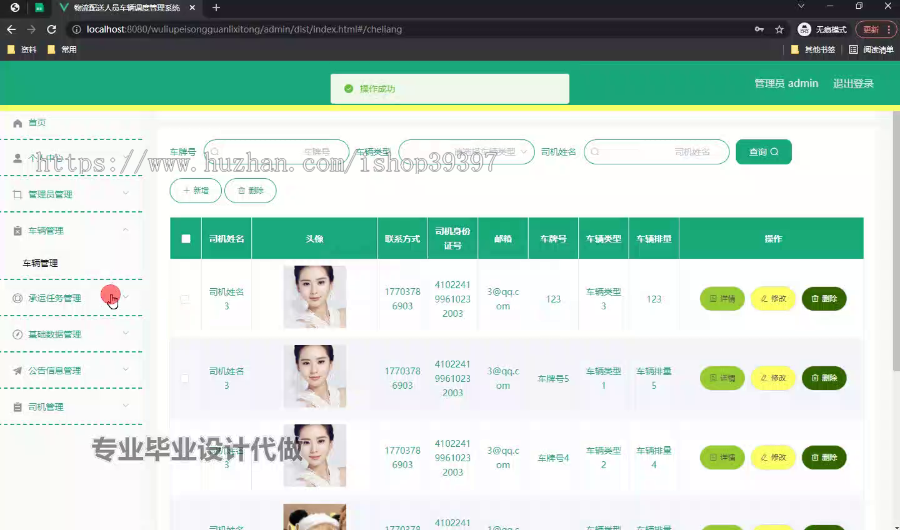Open the 车辆类型 dropdown
Image resolution: width=900 pixels, height=530 pixels.
point(467,152)
